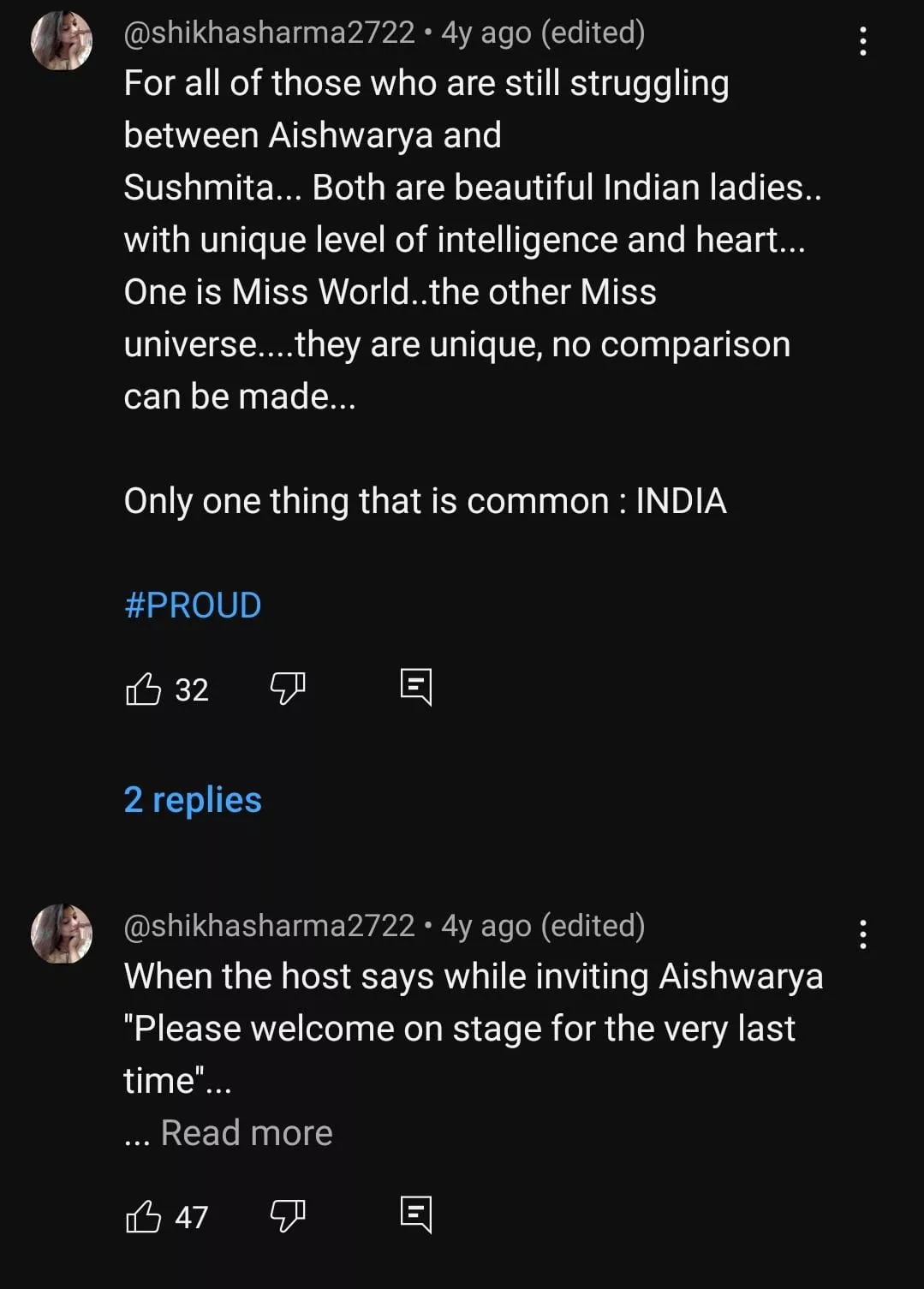Screen dimensions: 924x1289
Task: Open @shikhasharma2722 channel from the first comment
Action: pyautogui.click(x=269, y=33)
